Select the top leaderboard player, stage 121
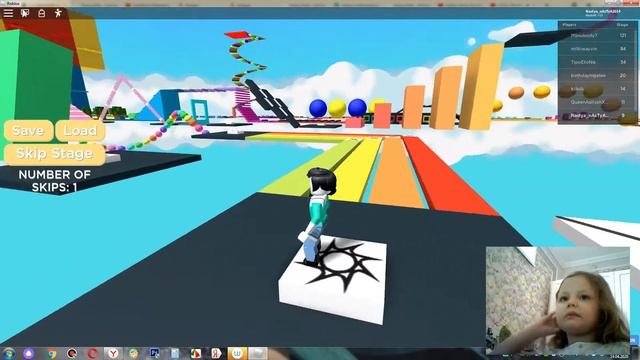Screen dimensions: 640x360 (597, 36)
